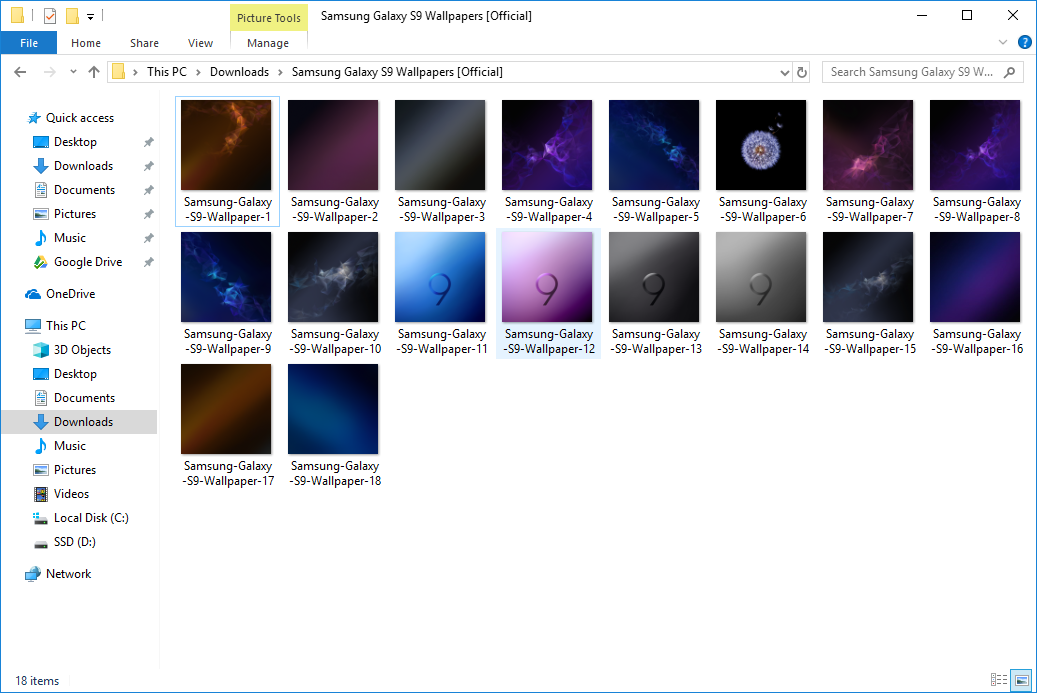
Task: Go up one folder level
Action: [x=94, y=72]
